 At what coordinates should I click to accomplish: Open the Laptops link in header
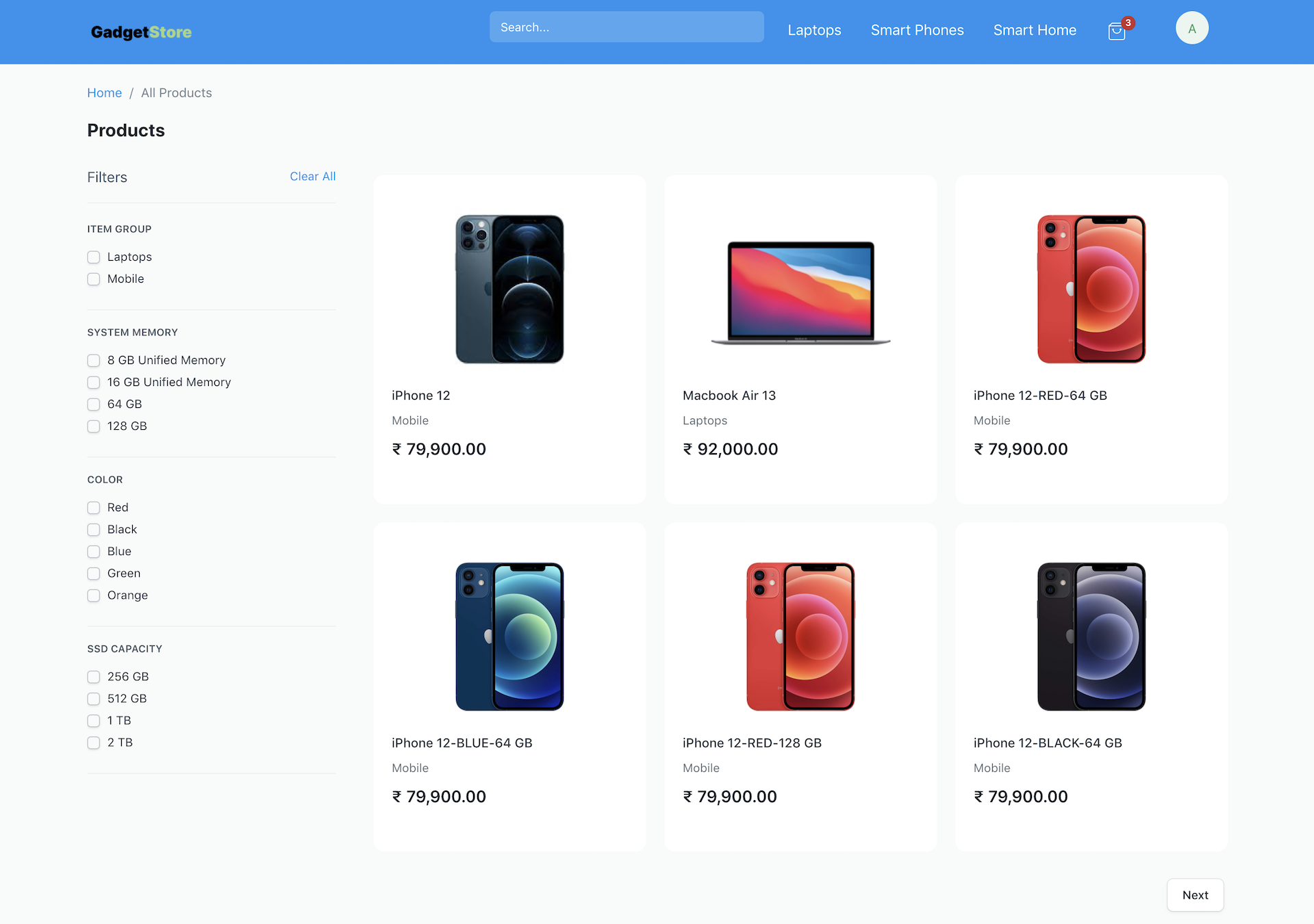(x=814, y=30)
